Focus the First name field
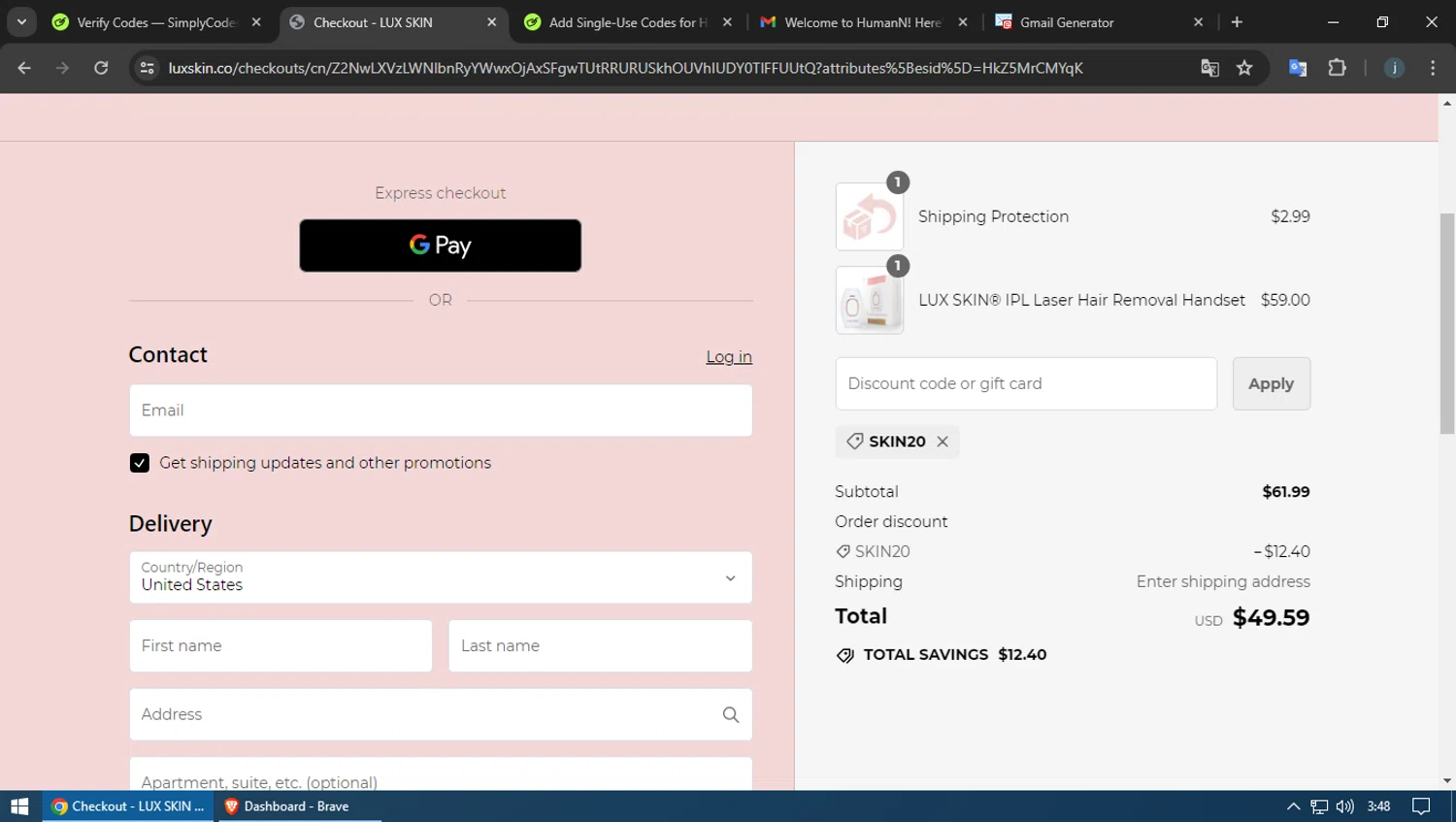 pos(281,646)
